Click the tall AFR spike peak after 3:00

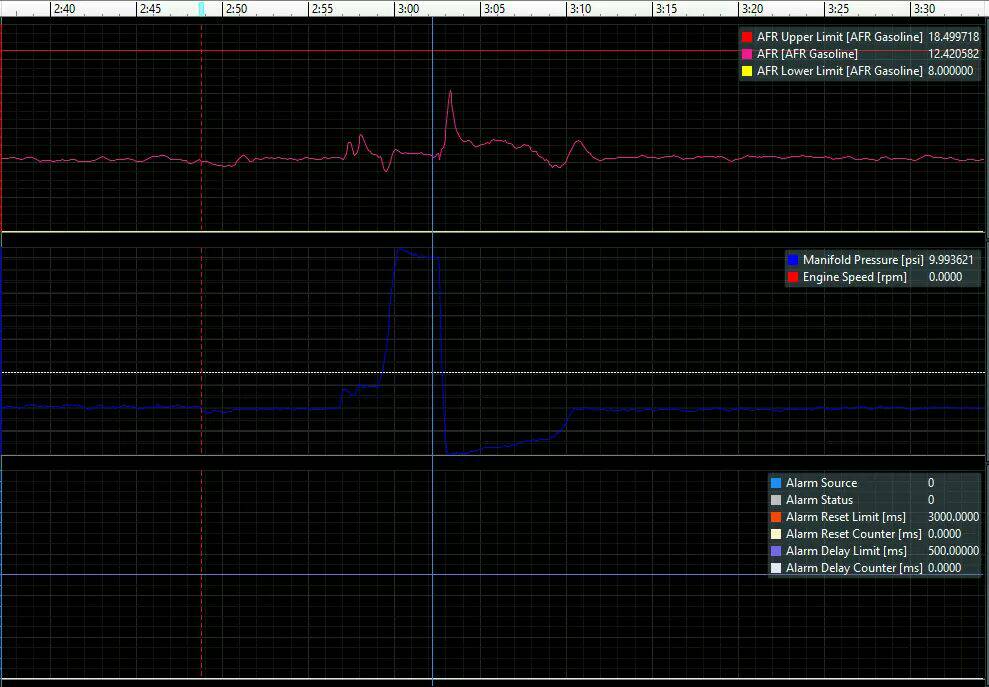coord(450,92)
